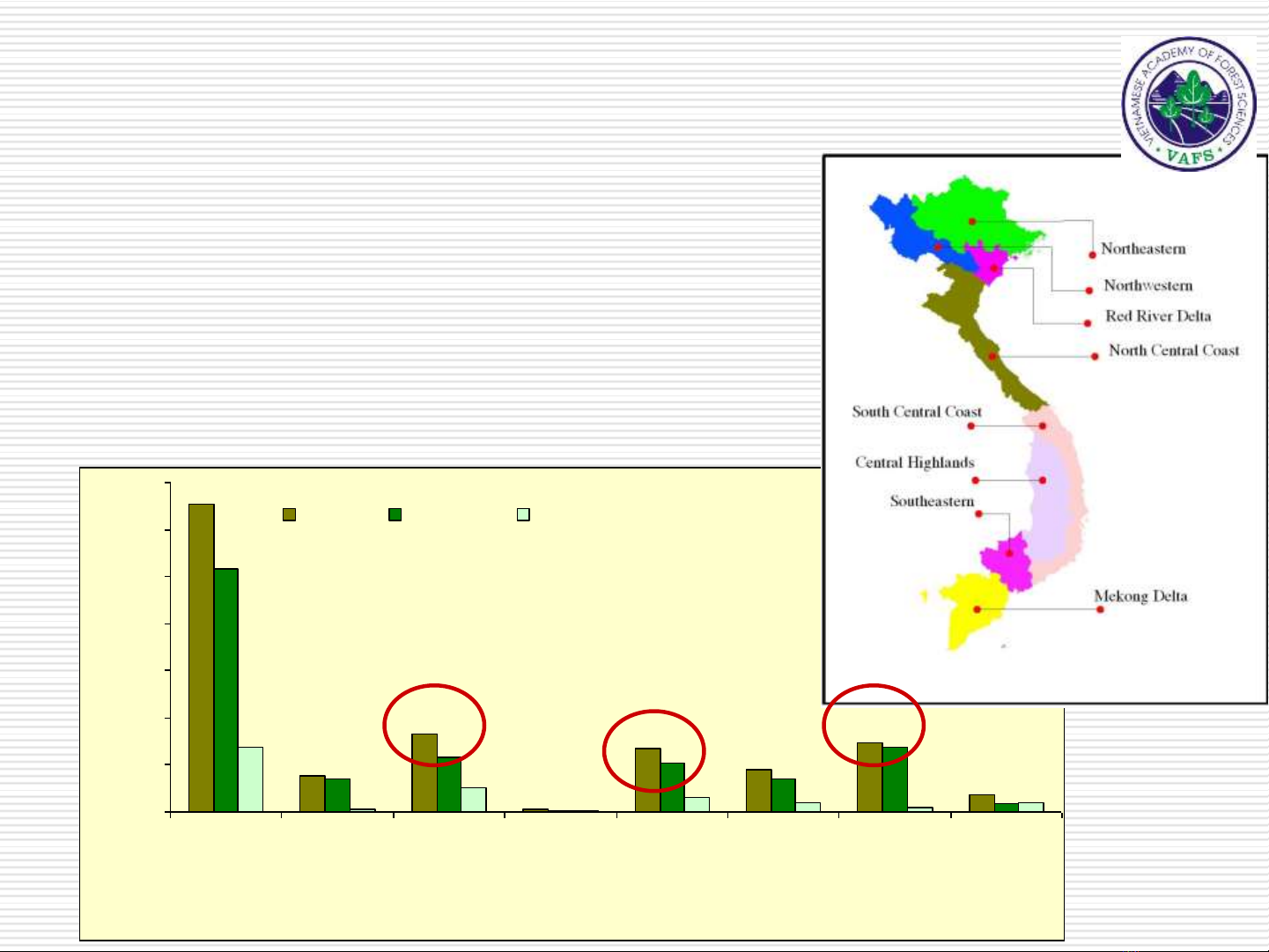Click the tallest olive bar in chart

(x=202, y=658)
